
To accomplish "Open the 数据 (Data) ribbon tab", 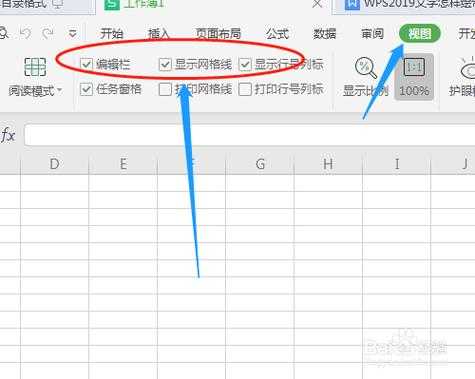I will click(324, 34).
